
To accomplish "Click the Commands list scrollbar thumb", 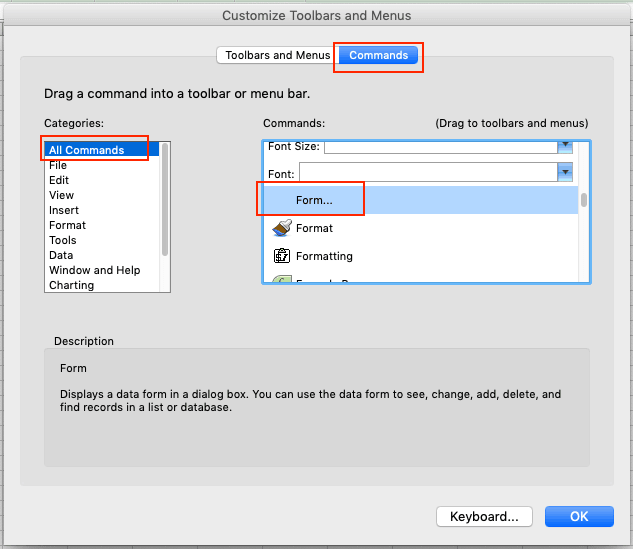I will click(584, 200).
